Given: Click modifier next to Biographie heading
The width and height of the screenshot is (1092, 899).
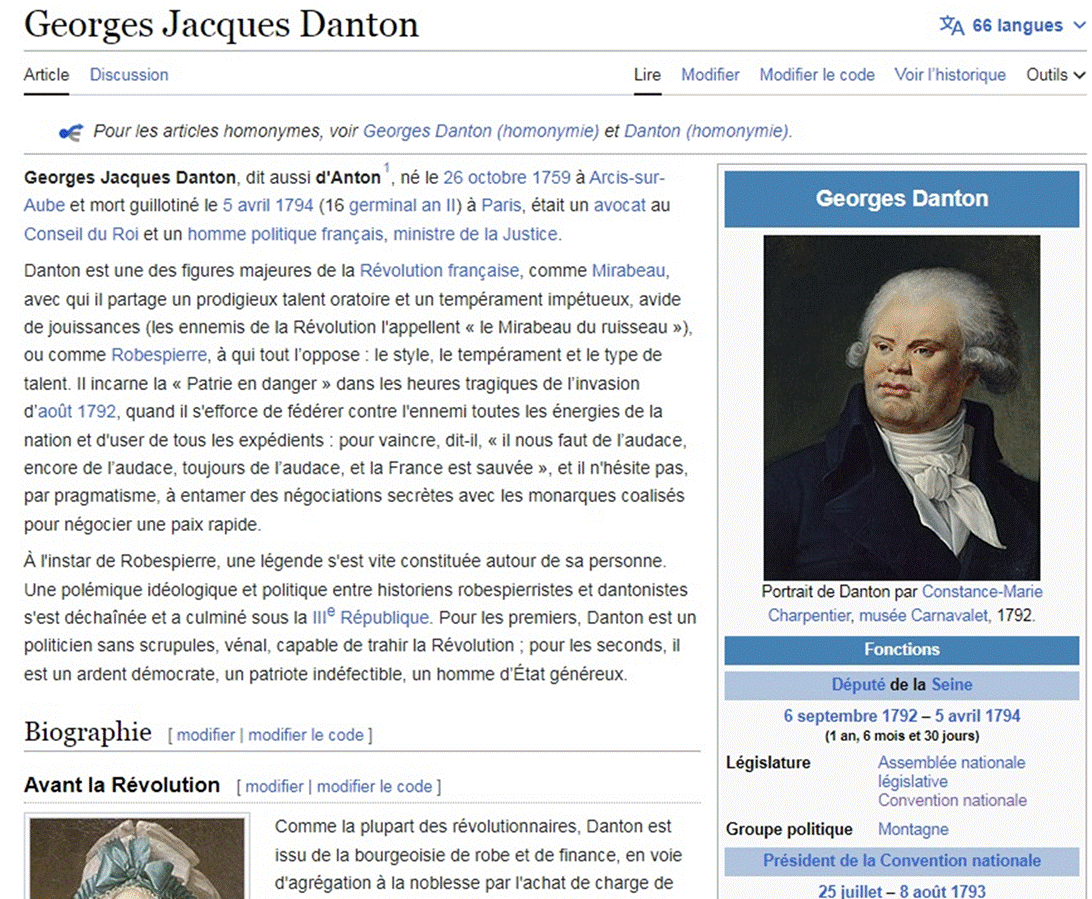Looking at the screenshot, I should [x=205, y=735].
